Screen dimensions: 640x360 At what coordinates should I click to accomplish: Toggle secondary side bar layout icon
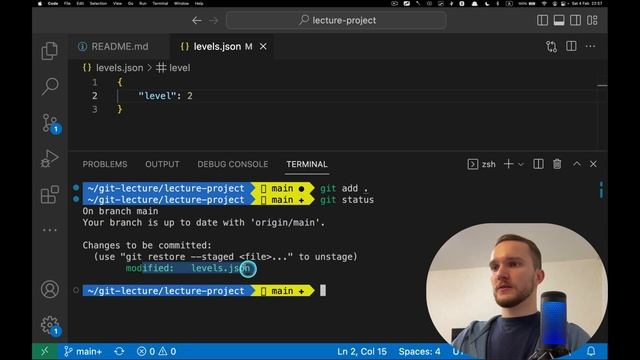click(576, 20)
